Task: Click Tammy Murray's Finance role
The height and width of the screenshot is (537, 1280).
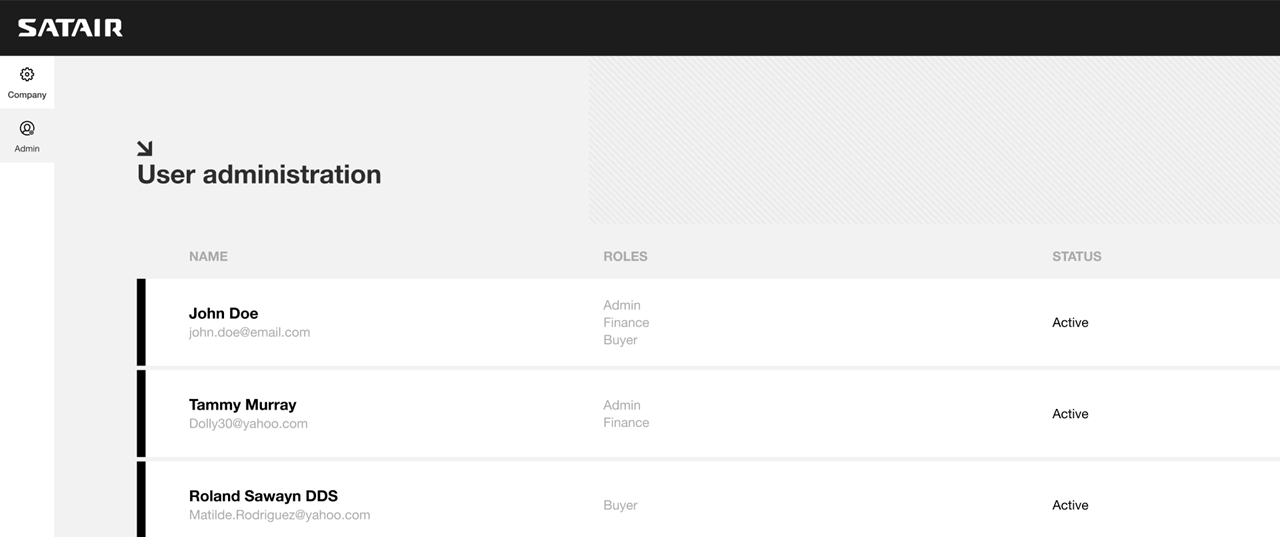Action: point(626,422)
